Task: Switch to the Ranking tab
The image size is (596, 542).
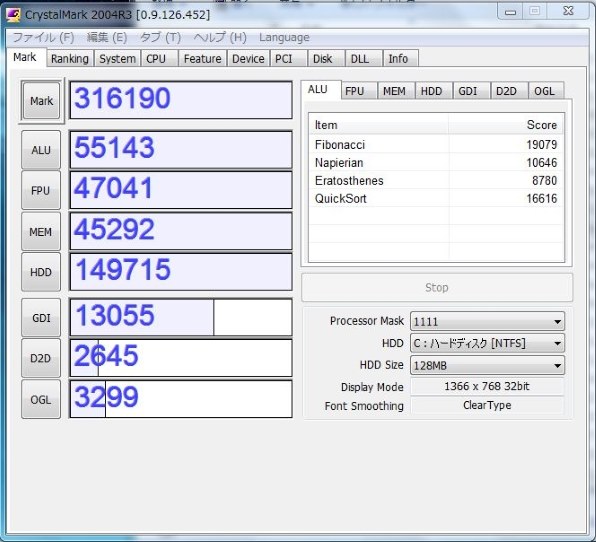Action: point(70,59)
